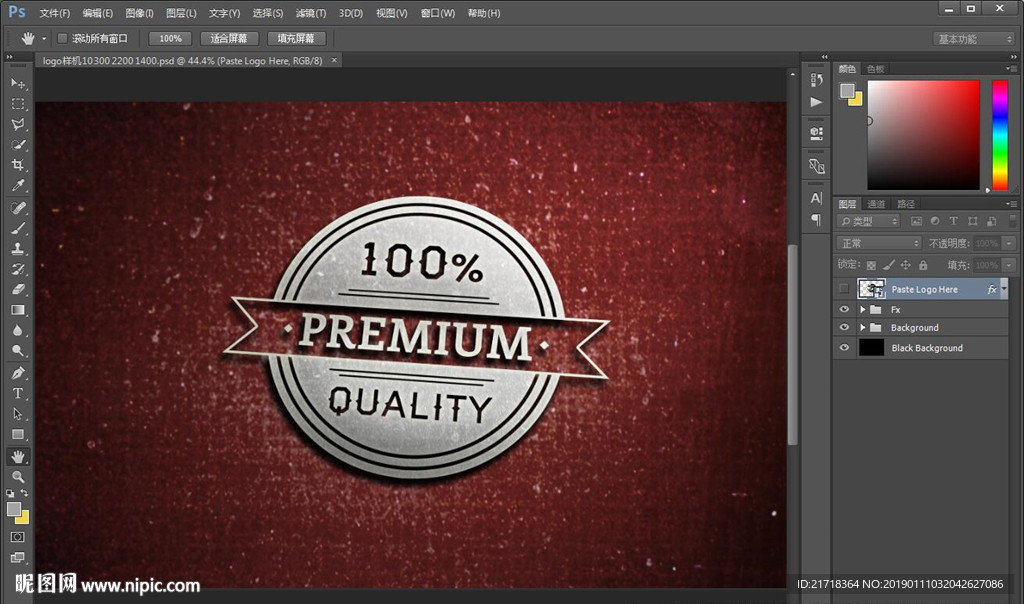This screenshot has width=1024, height=604.
Task: Select the Eyedropper tool
Action: tap(18, 186)
